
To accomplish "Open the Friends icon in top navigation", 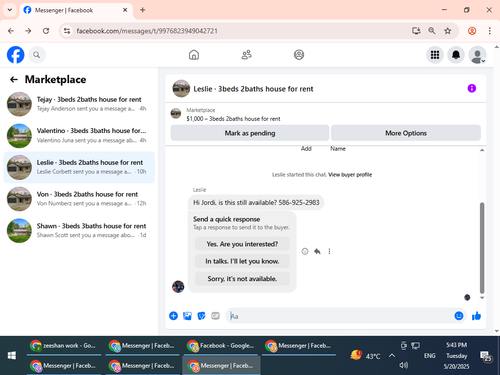I will pos(246,55).
